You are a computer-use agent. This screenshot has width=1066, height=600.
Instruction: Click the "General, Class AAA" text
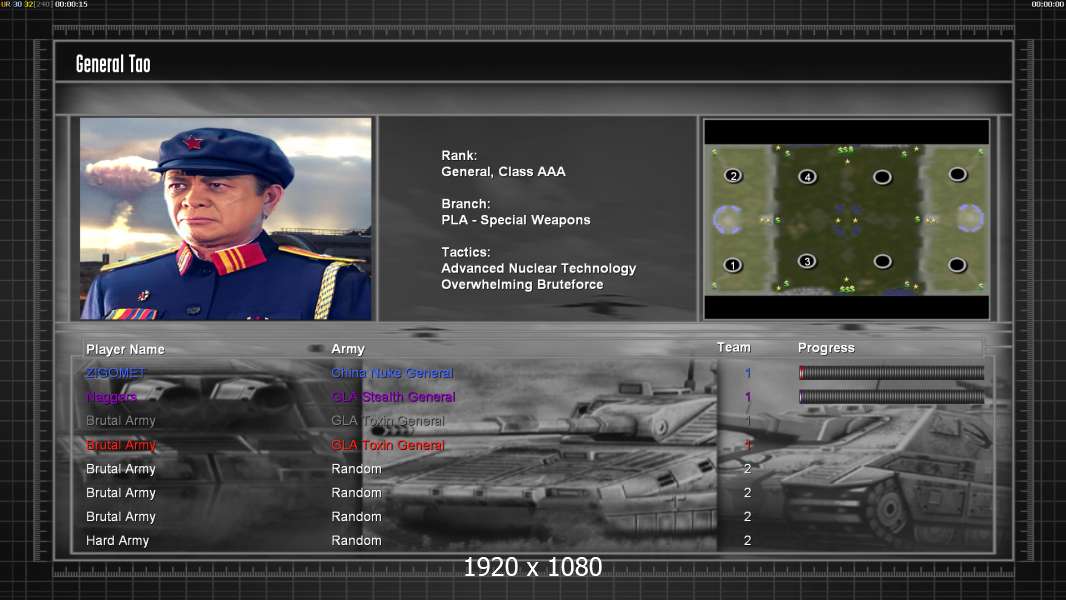coord(504,172)
